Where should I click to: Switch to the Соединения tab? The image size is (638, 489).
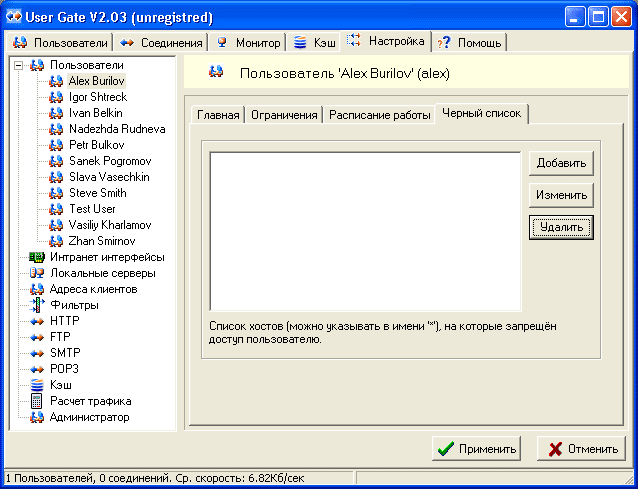click(161, 42)
